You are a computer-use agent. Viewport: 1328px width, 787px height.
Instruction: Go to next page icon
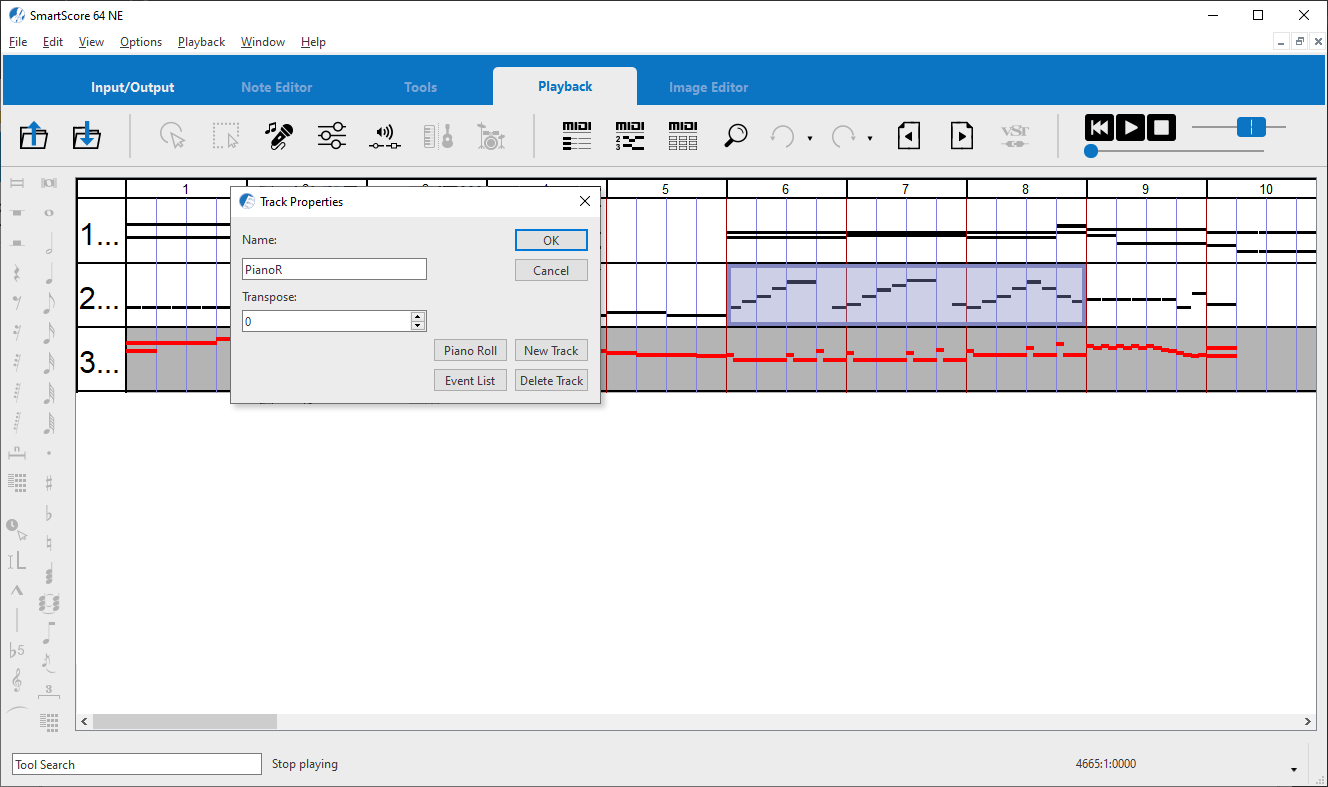[962, 135]
